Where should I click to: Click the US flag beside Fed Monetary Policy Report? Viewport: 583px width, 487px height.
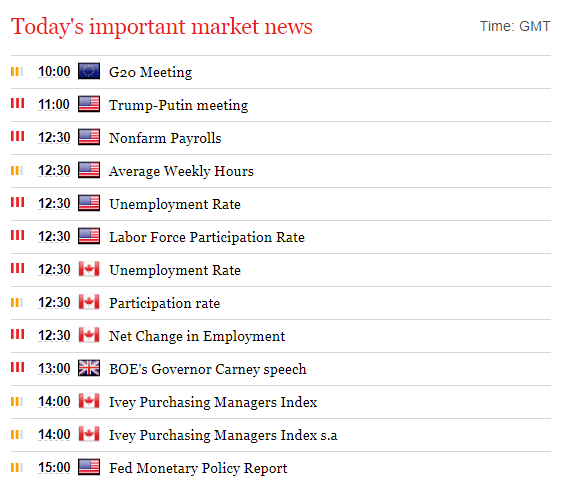pos(89,467)
